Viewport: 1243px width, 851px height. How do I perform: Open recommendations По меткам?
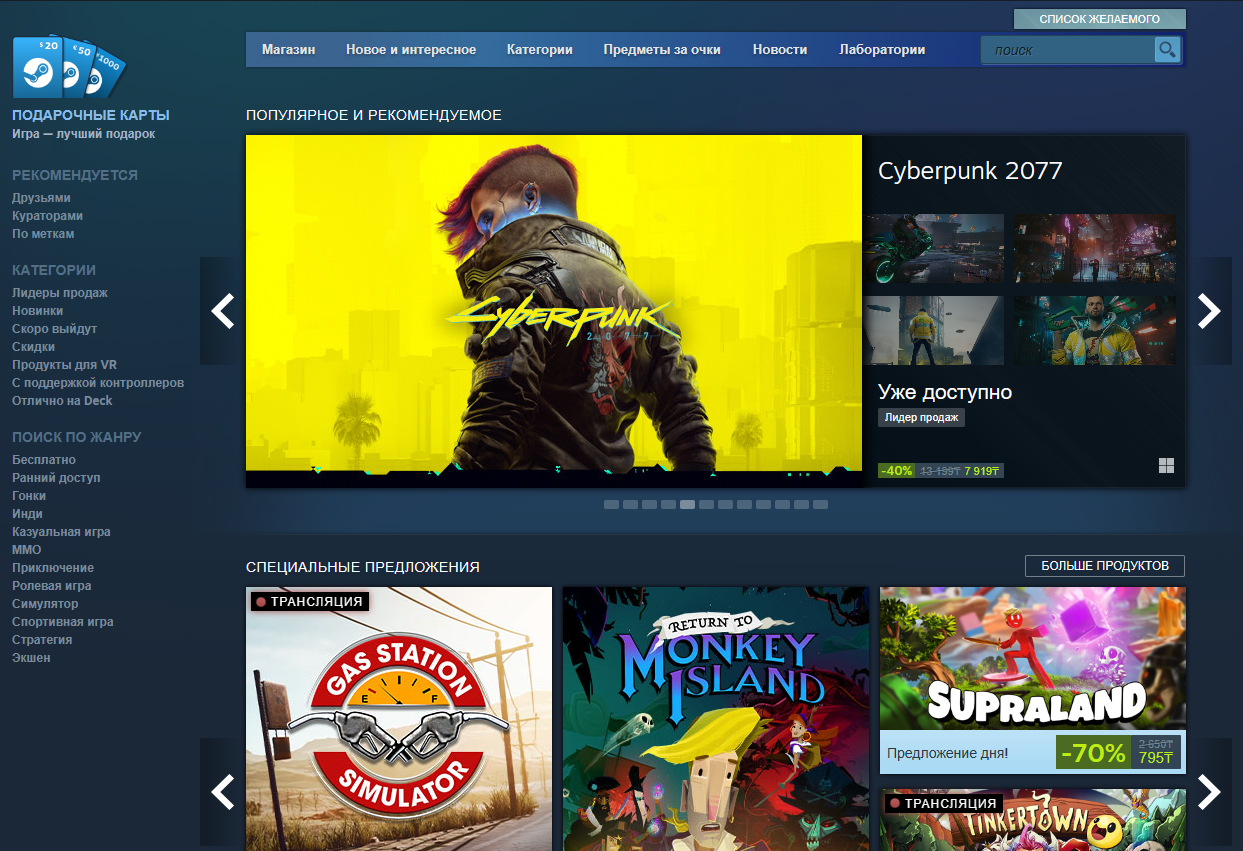click(43, 234)
